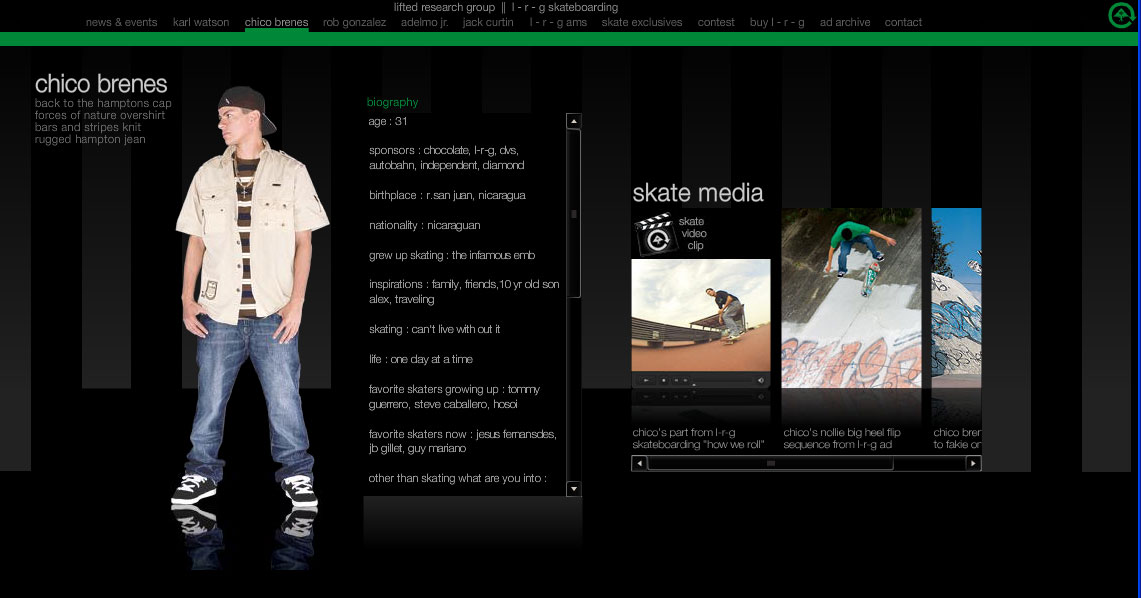Image resolution: width=1141 pixels, height=598 pixels.
Task: Click the video player stop button
Action: tap(663, 380)
